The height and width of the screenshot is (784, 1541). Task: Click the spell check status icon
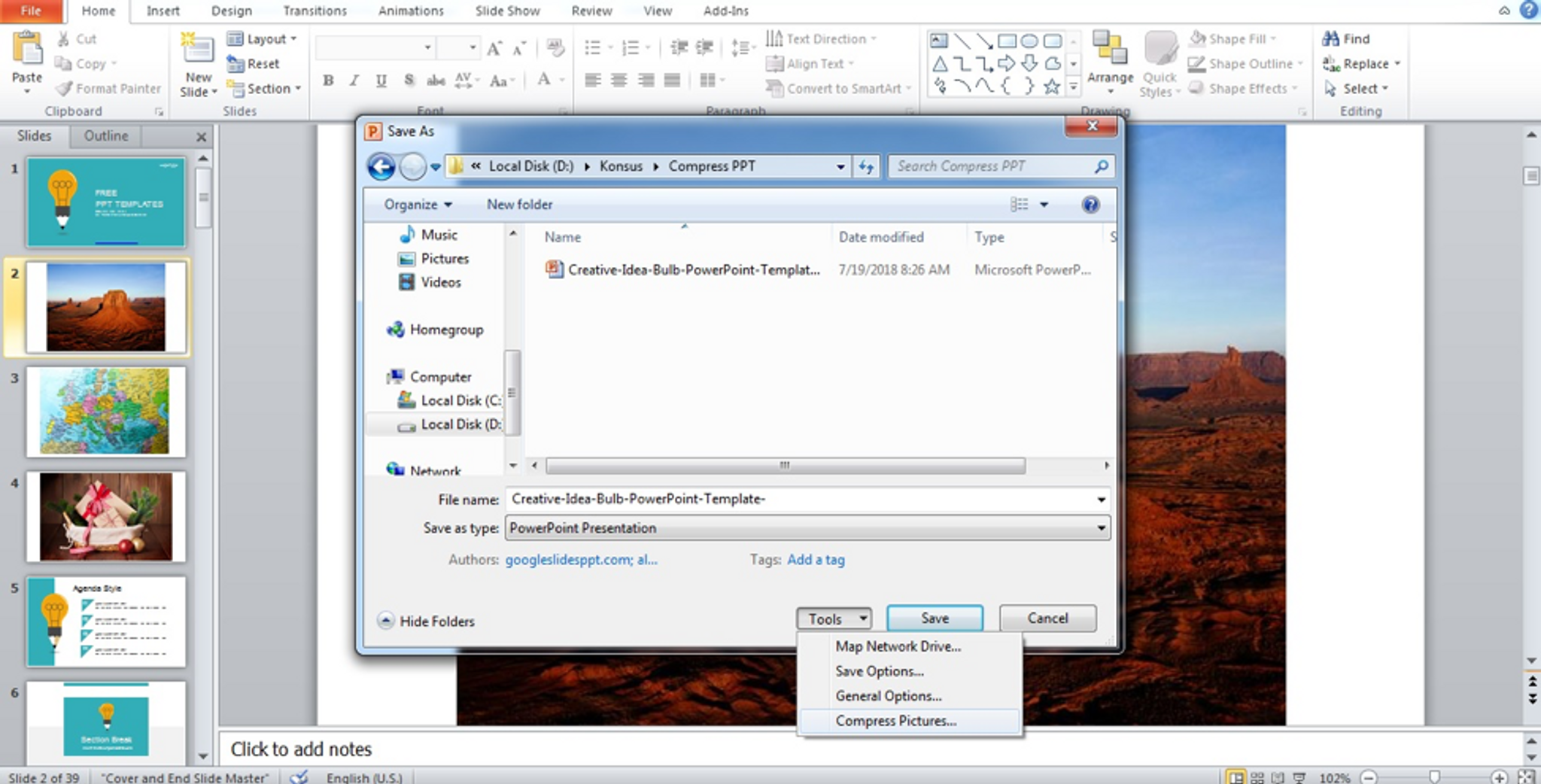(299, 777)
